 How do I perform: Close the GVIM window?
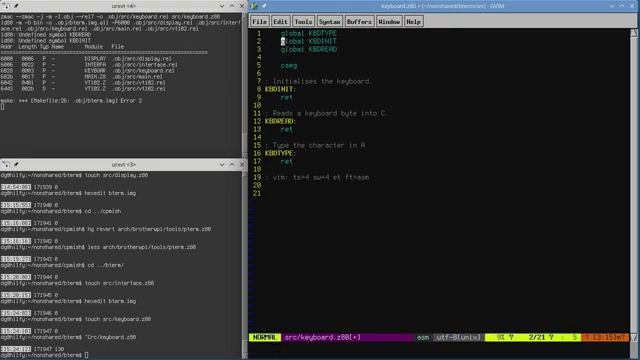[x=632, y=6]
